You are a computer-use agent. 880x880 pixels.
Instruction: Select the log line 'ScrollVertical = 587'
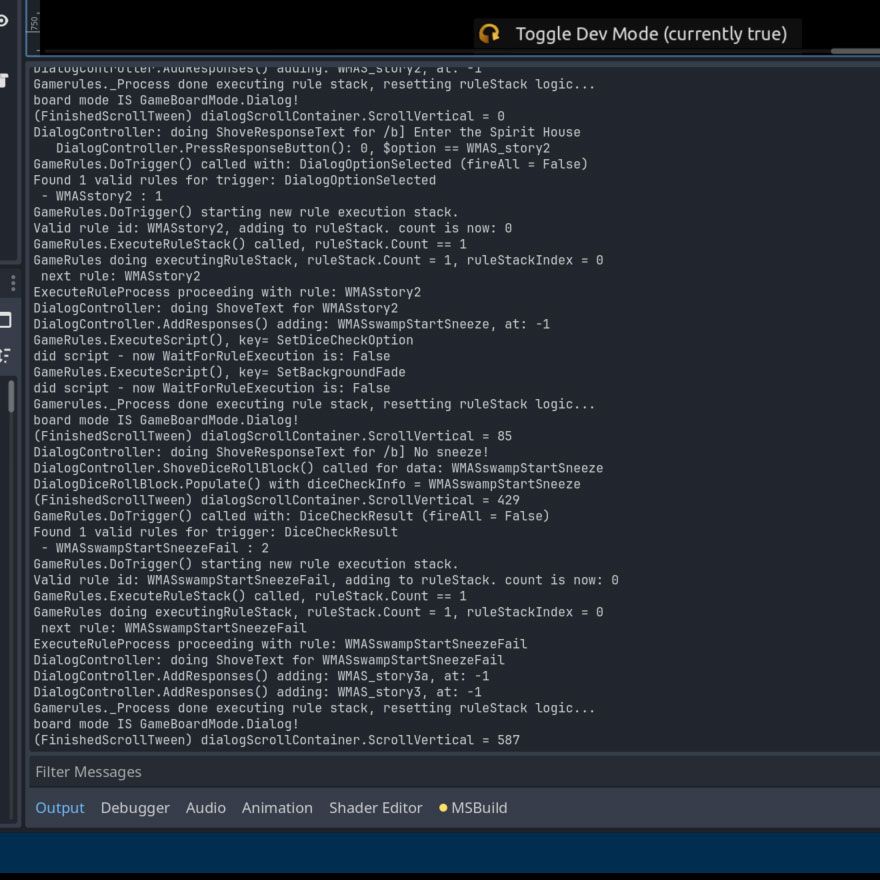pyautogui.click(x=276, y=740)
